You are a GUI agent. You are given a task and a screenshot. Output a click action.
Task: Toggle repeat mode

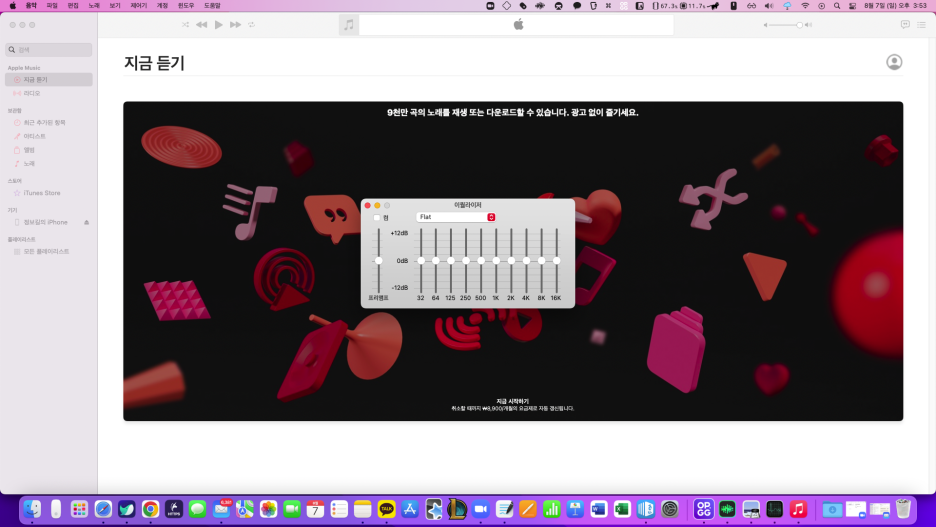point(251,24)
